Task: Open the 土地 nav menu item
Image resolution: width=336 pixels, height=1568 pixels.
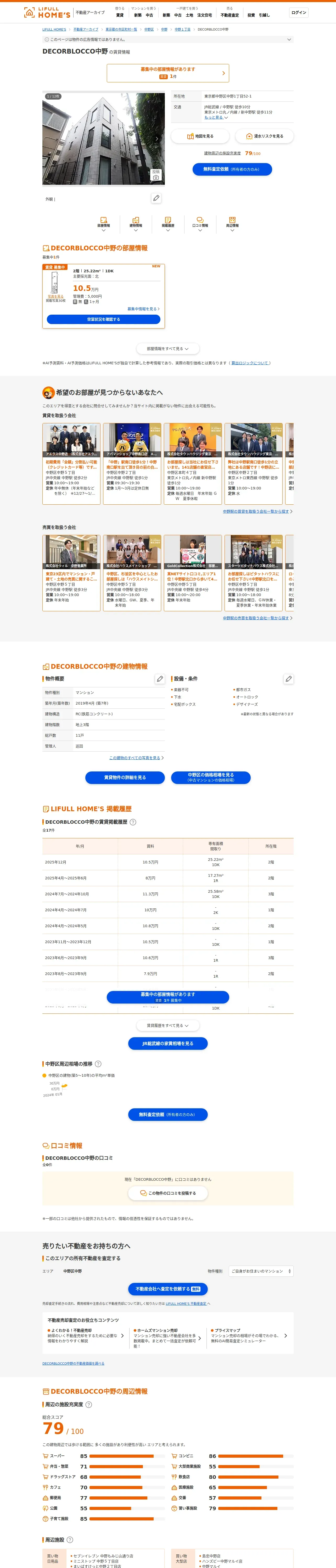Action: click(189, 15)
